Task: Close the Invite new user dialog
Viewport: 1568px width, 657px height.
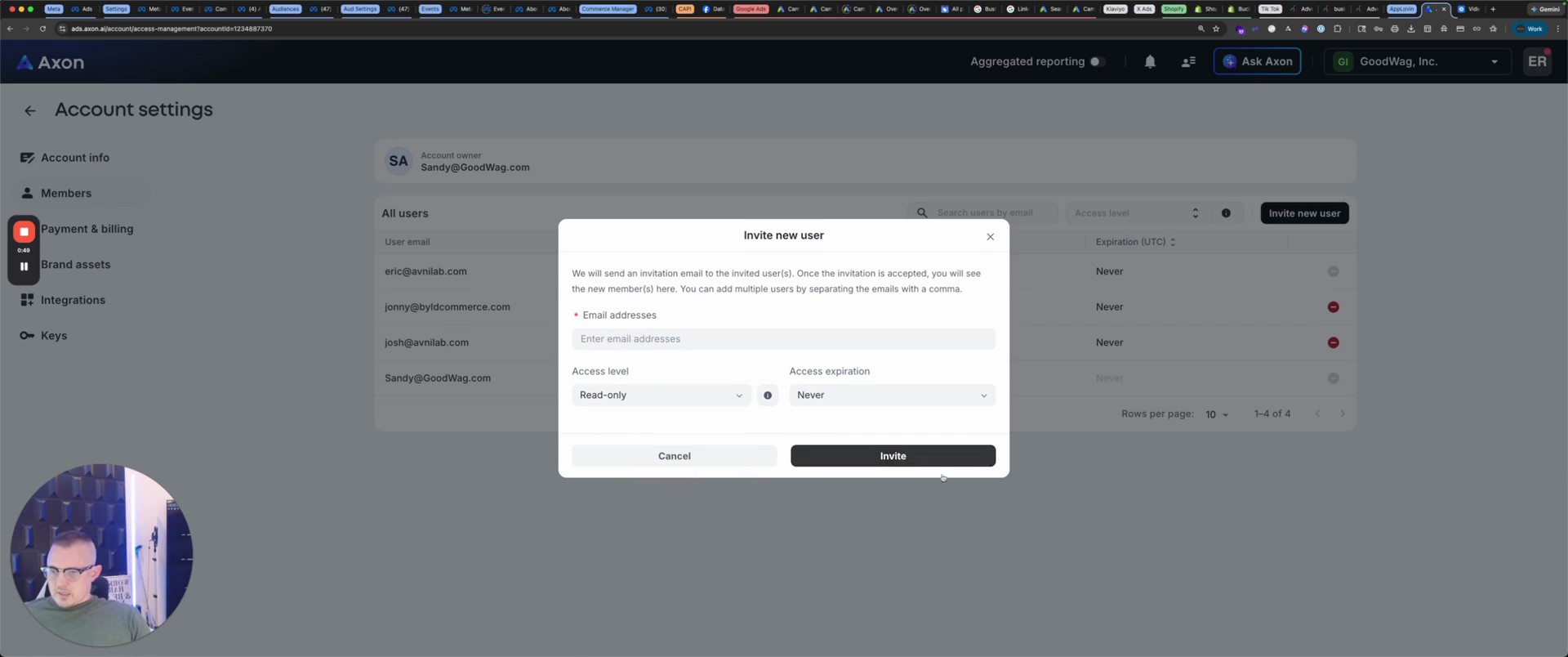Action: [x=990, y=237]
